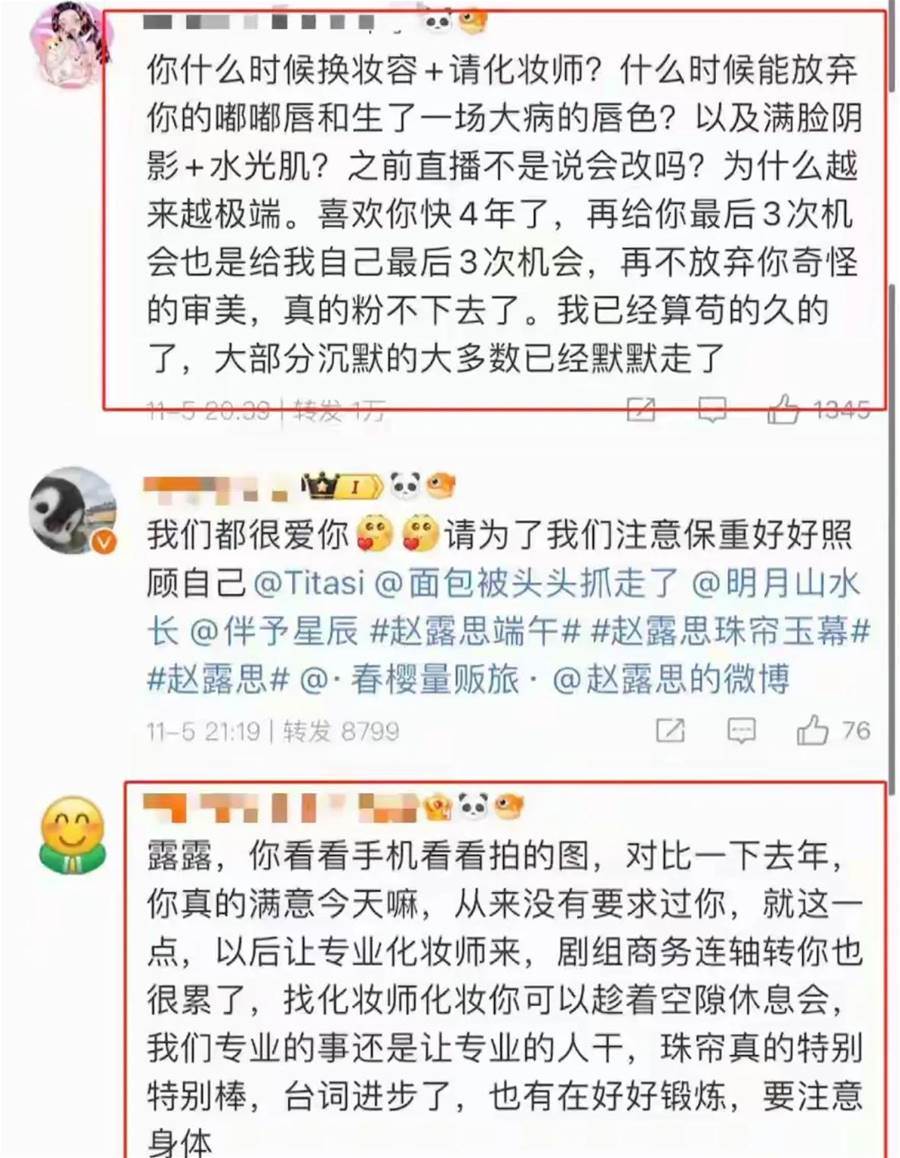The image size is (900, 1158).
Task: Open the #赵露思珠帘玉幕# hashtag
Action: pyautogui.click(x=731, y=632)
